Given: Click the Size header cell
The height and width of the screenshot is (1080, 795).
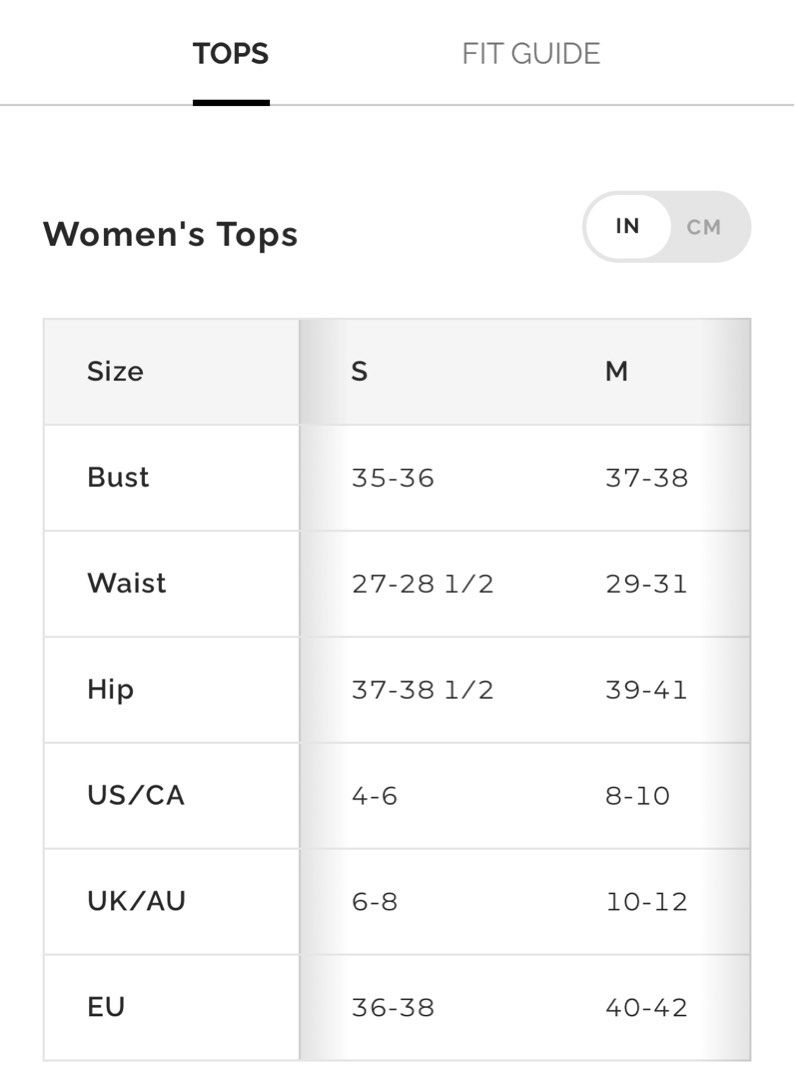Looking at the screenshot, I should pyautogui.click(x=115, y=371).
